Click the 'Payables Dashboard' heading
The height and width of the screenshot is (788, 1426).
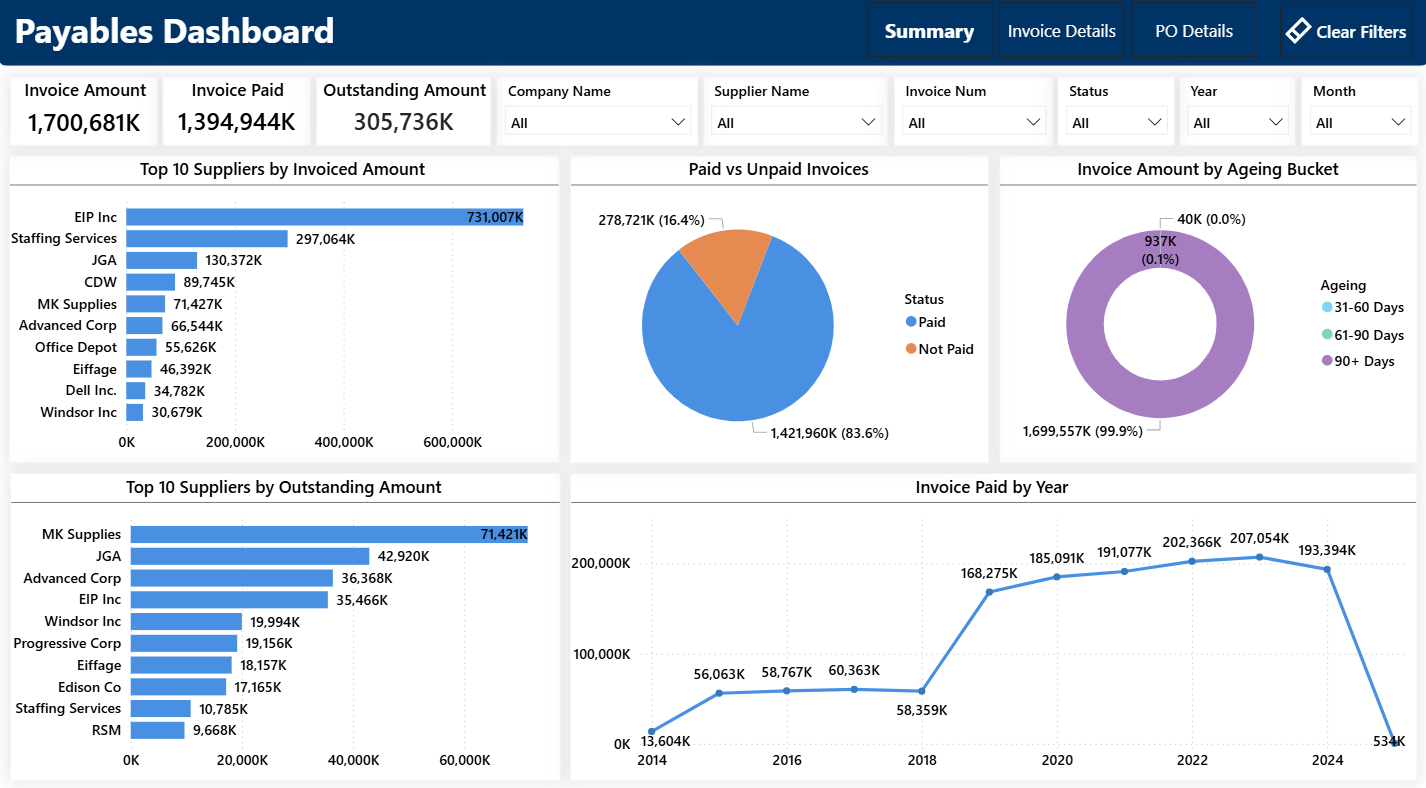click(174, 31)
